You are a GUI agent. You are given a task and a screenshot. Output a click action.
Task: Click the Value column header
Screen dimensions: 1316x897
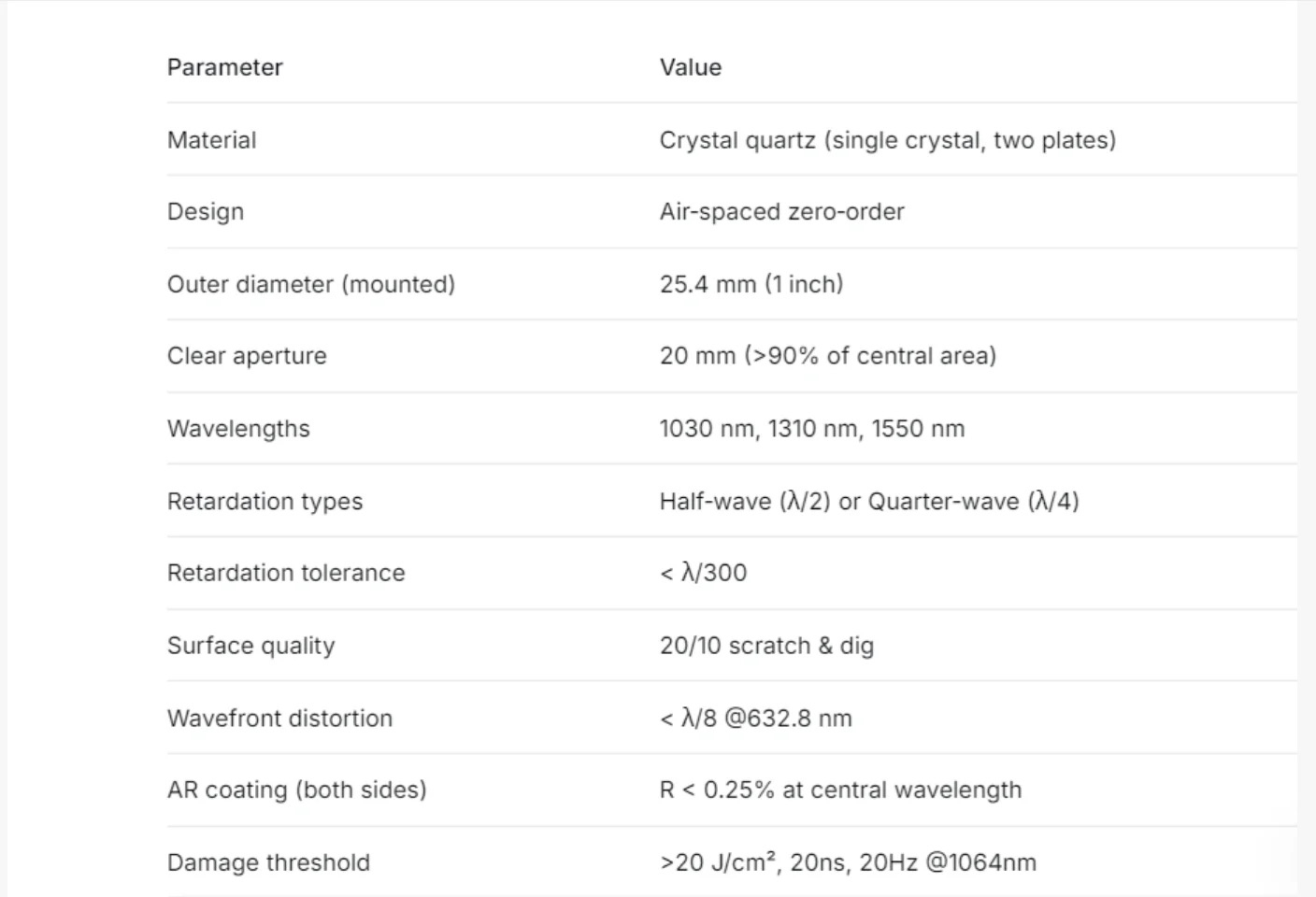pos(691,67)
